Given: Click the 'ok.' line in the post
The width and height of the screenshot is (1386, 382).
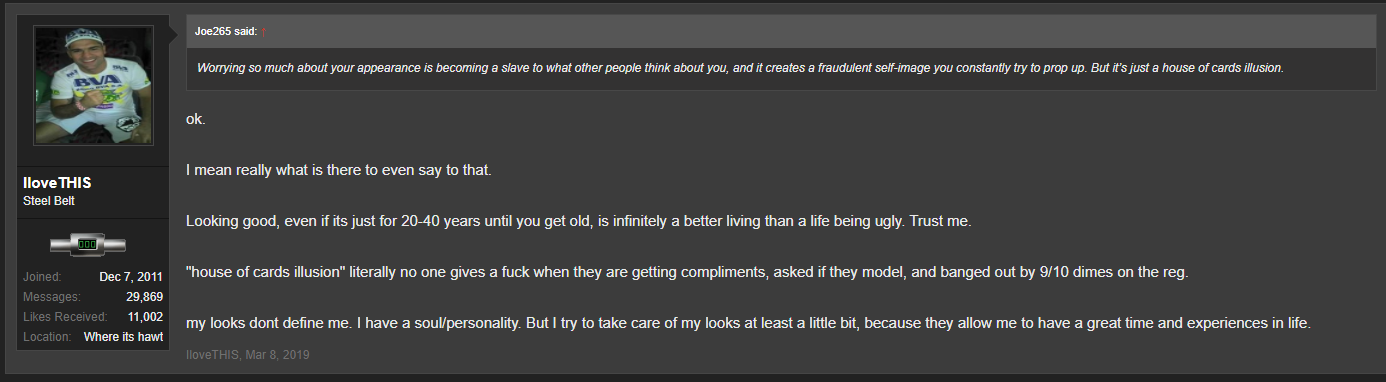Looking at the screenshot, I should [x=196, y=119].
